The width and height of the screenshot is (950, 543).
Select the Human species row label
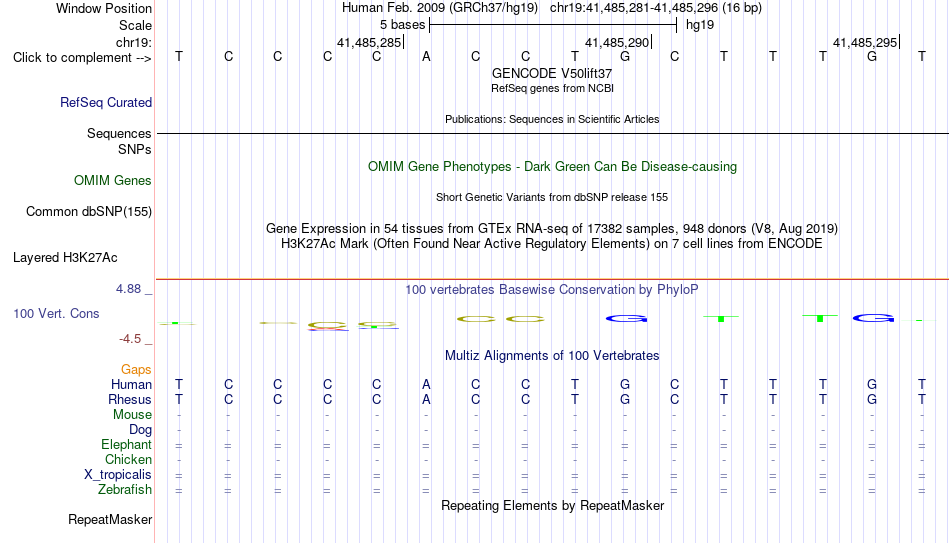[131, 384]
